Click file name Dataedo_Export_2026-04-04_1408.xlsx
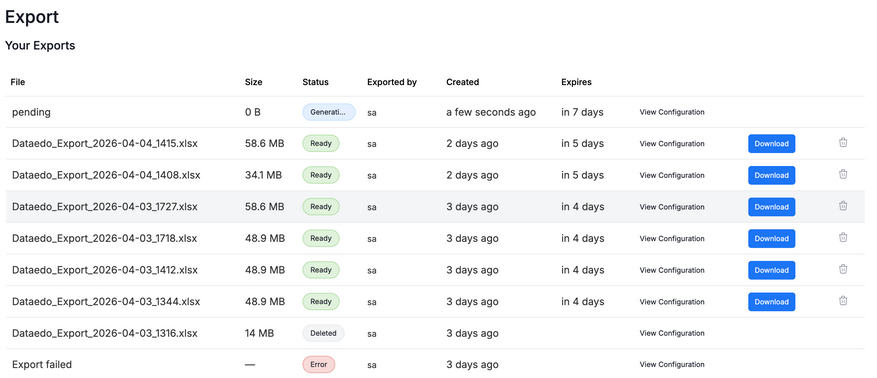 pyautogui.click(x=106, y=175)
